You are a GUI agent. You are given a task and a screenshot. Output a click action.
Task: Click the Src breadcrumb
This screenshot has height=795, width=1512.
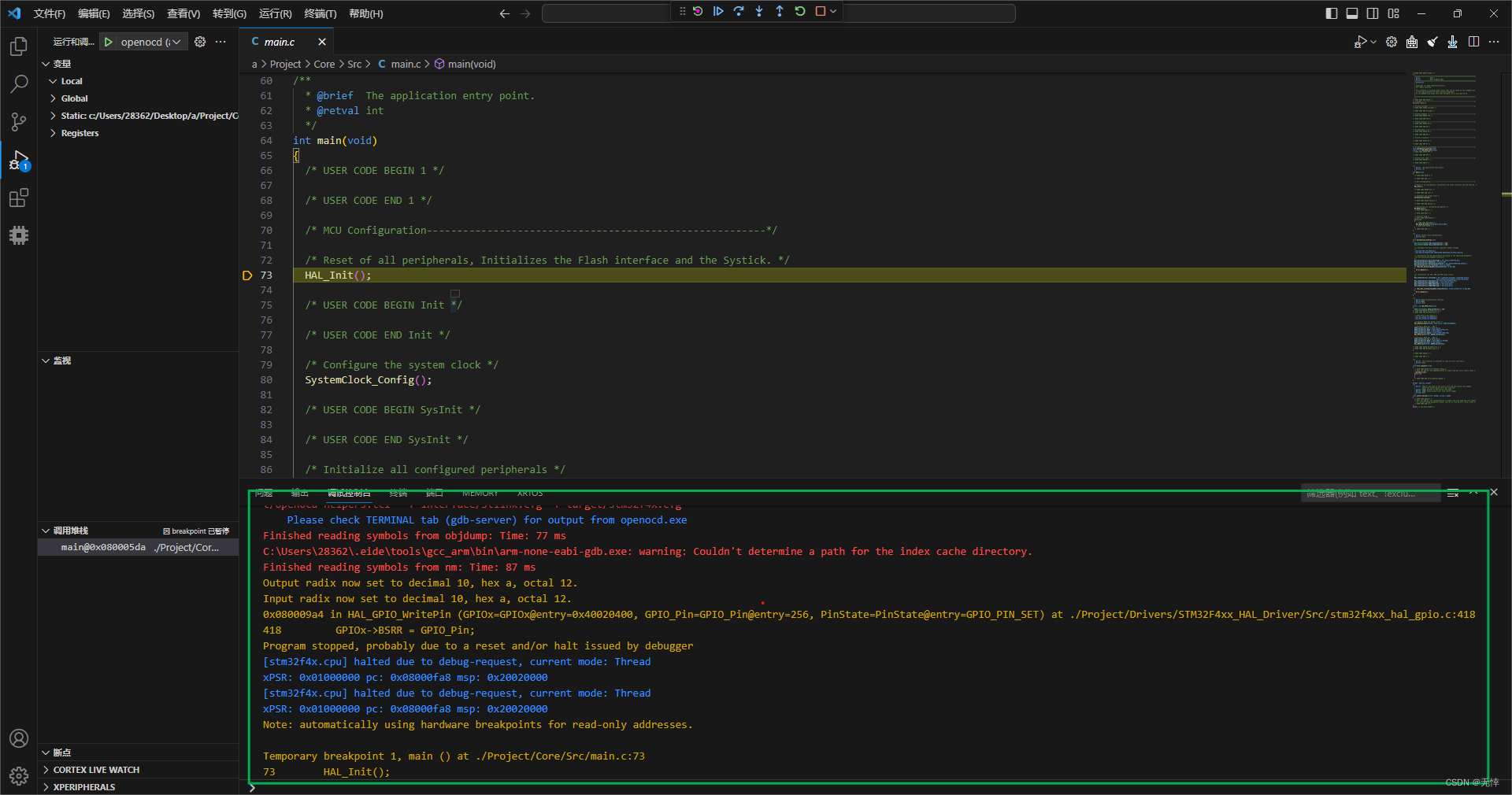[354, 65]
